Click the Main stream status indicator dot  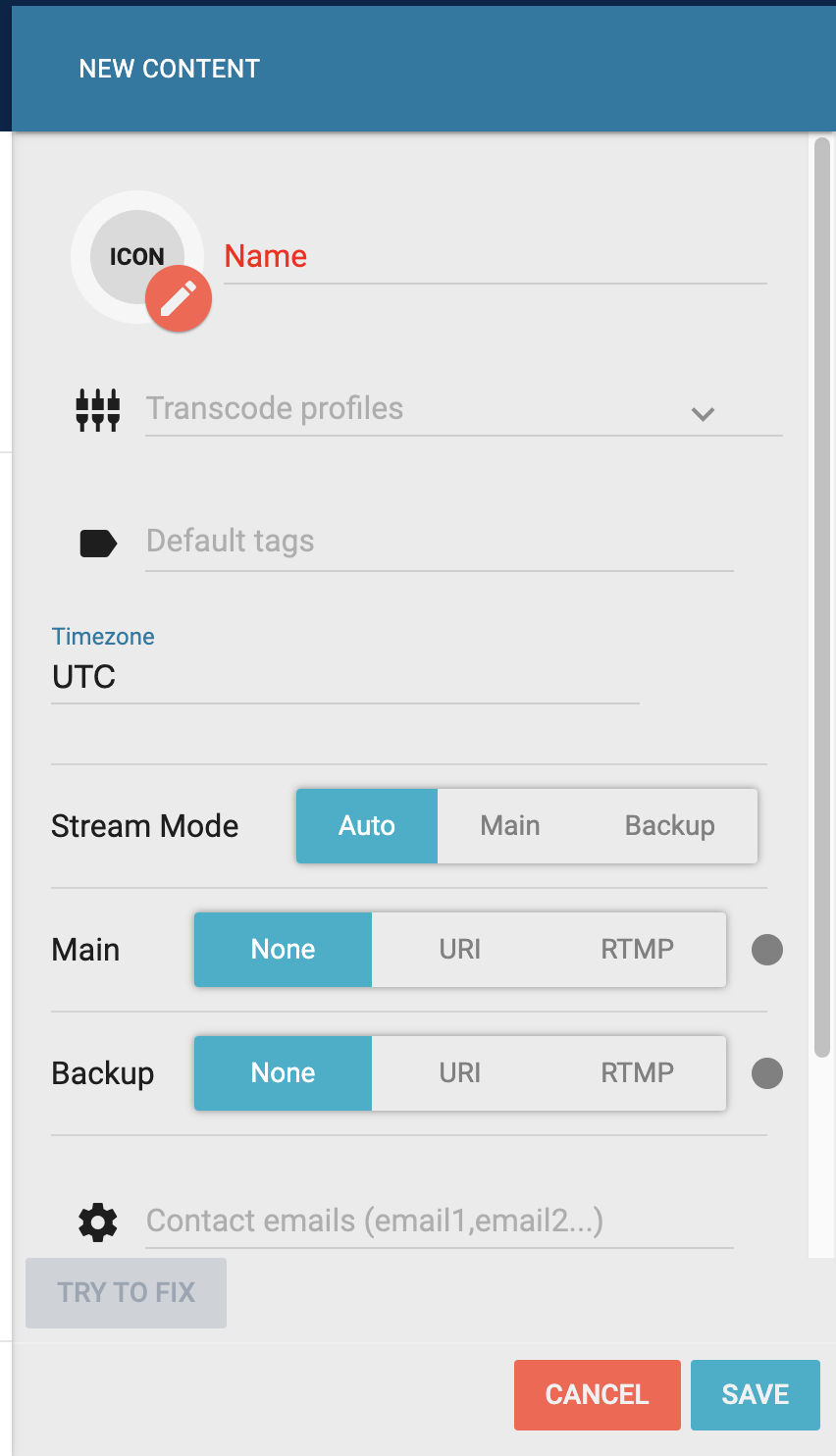click(x=767, y=950)
